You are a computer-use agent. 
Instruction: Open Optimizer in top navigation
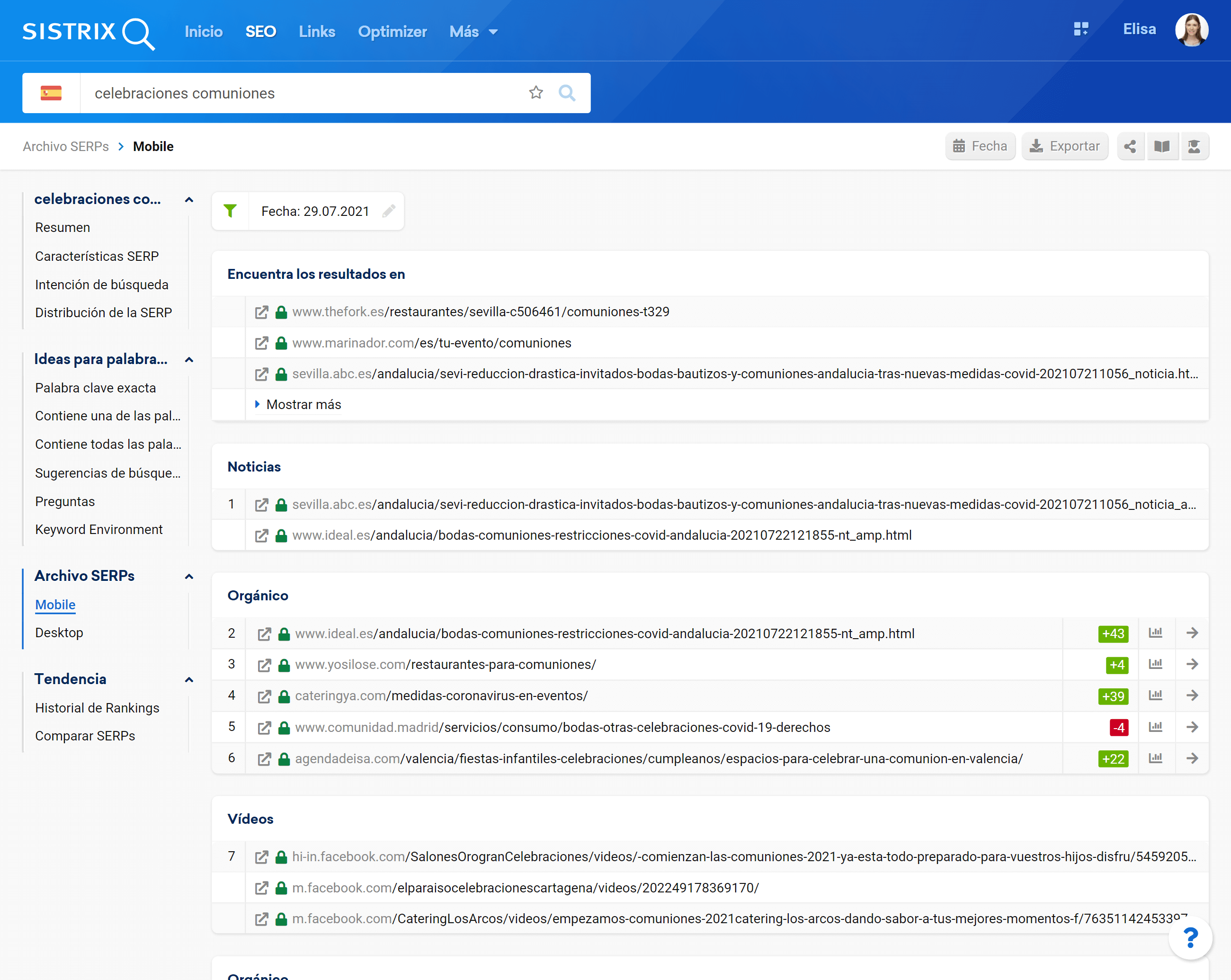pos(392,32)
